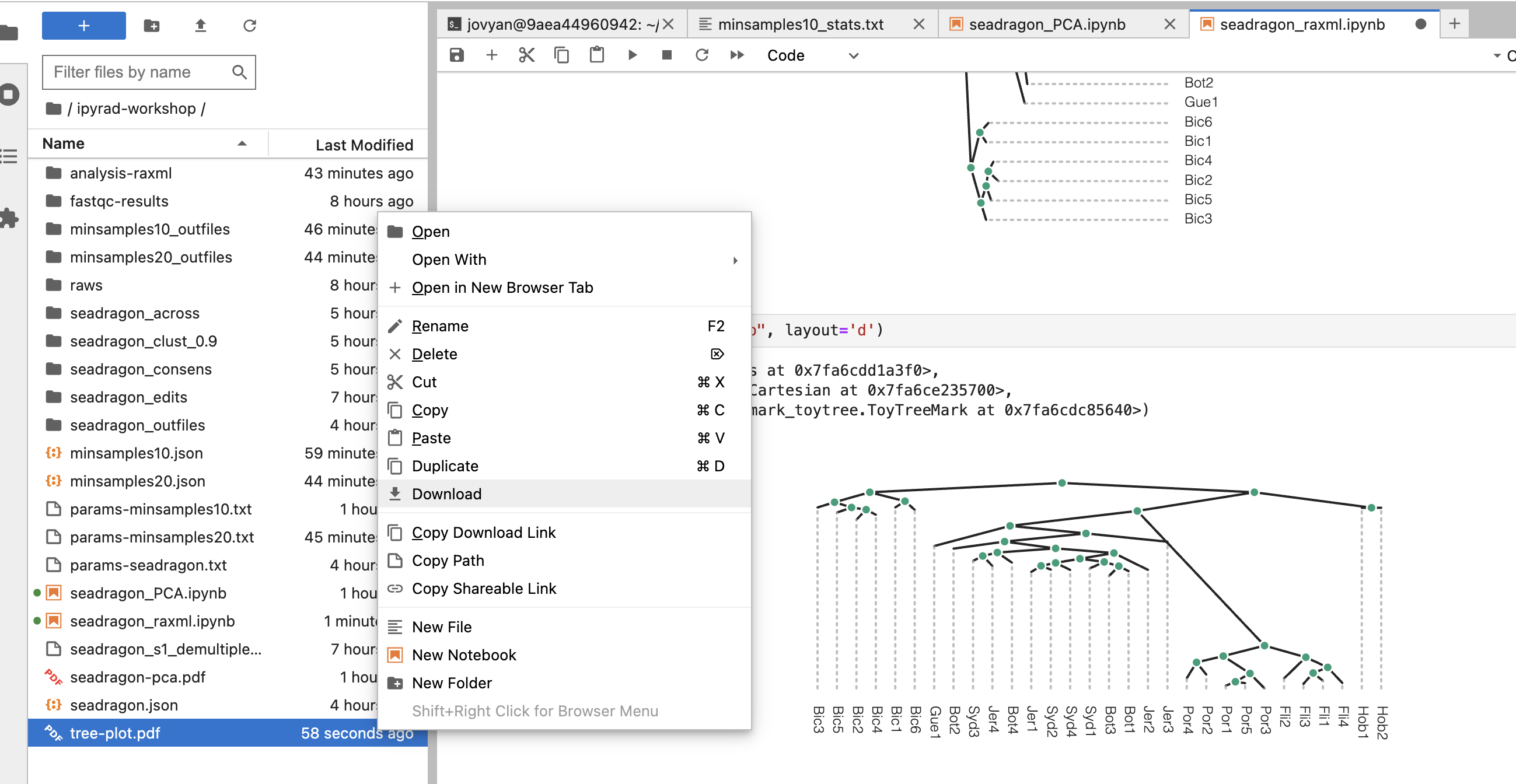
Task: Open the file browser sidebar folder tab
Action: [x=9, y=32]
